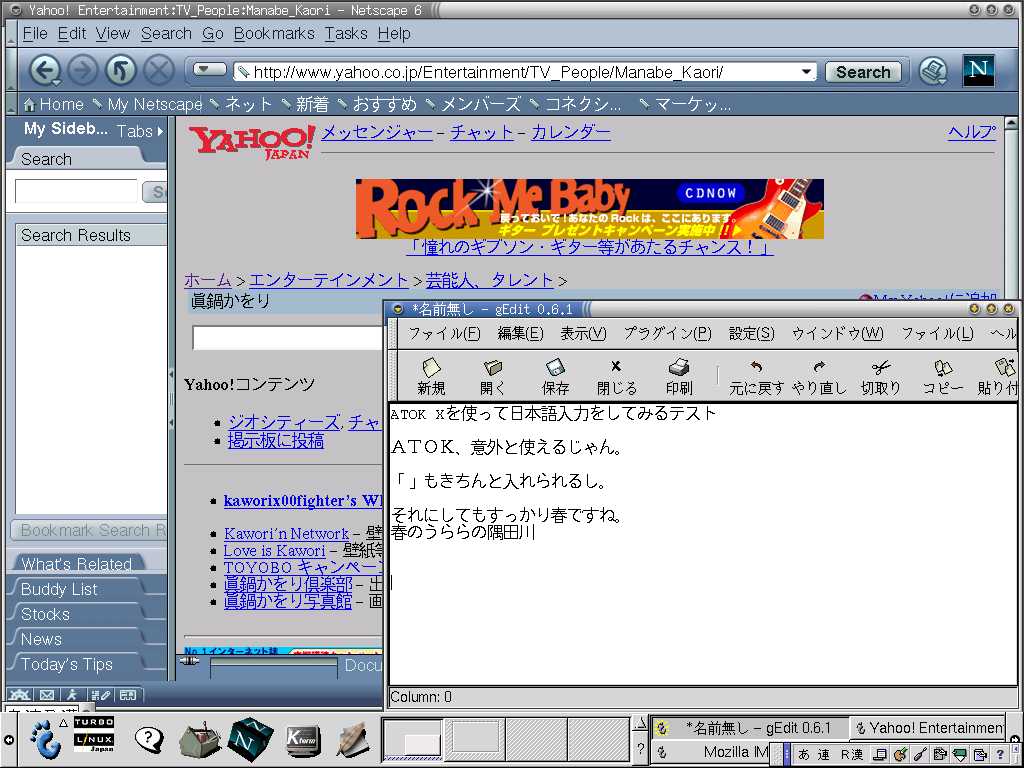Screen dimensions: 1024x768
Task: Toggle the ATOK 連 conversion setting
Action: (824, 754)
